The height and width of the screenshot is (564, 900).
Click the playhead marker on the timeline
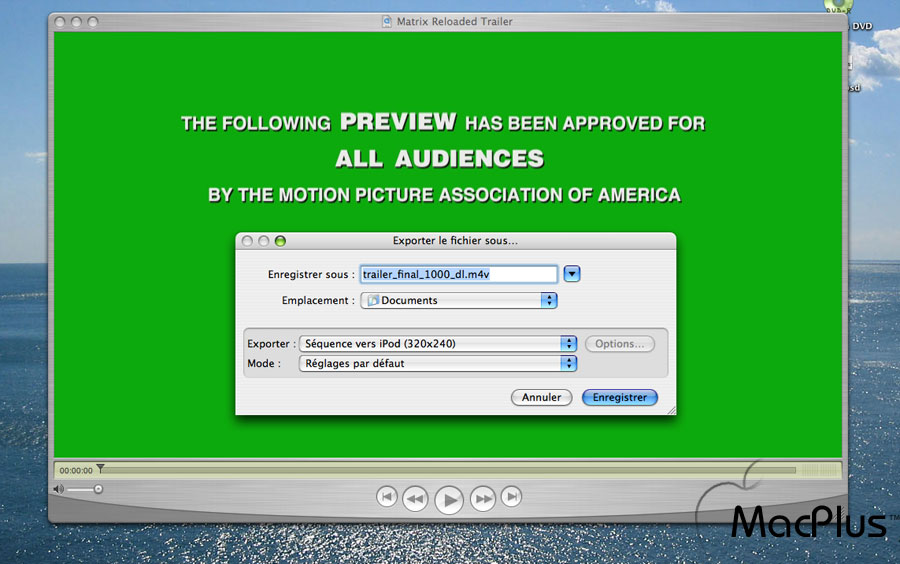(100, 468)
